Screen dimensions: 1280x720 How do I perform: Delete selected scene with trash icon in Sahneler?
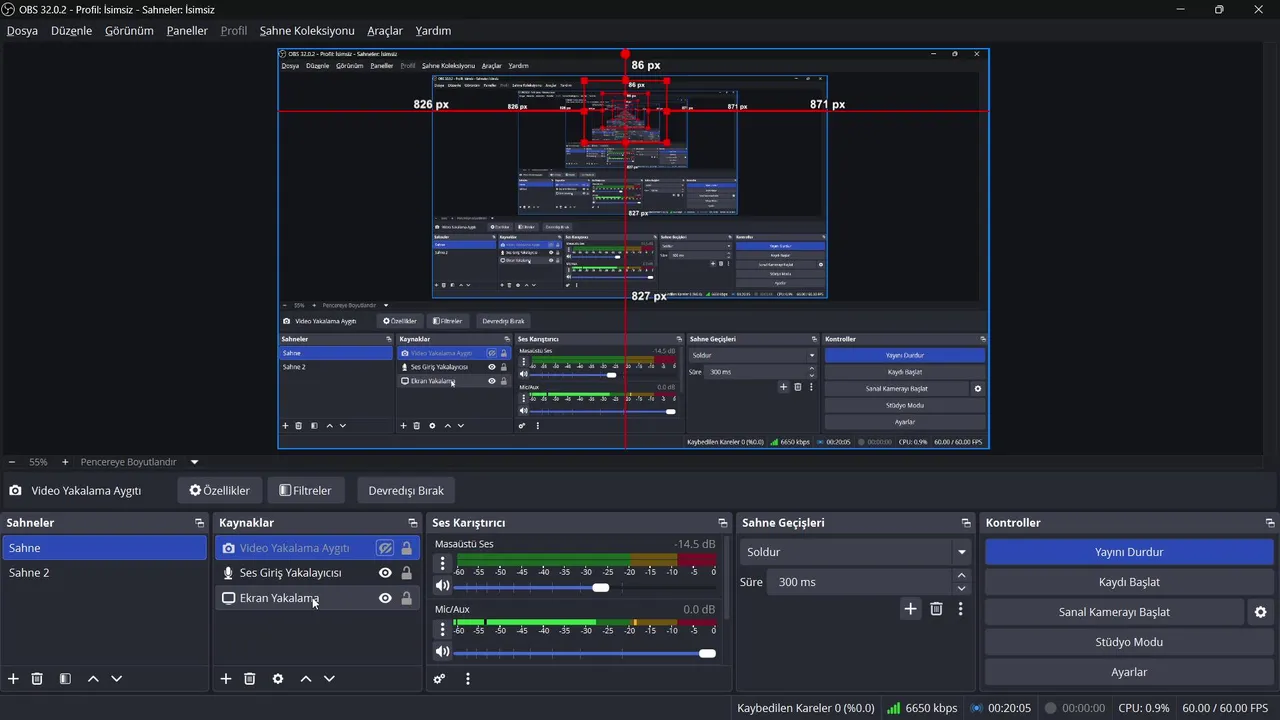pyautogui.click(x=37, y=678)
